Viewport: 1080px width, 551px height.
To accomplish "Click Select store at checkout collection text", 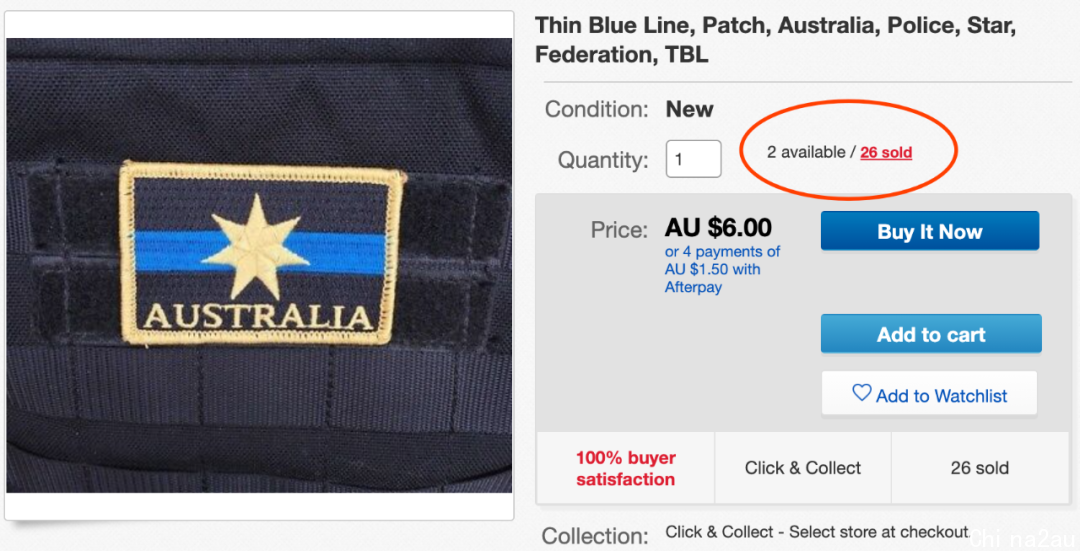I will pyautogui.click(x=880, y=532).
